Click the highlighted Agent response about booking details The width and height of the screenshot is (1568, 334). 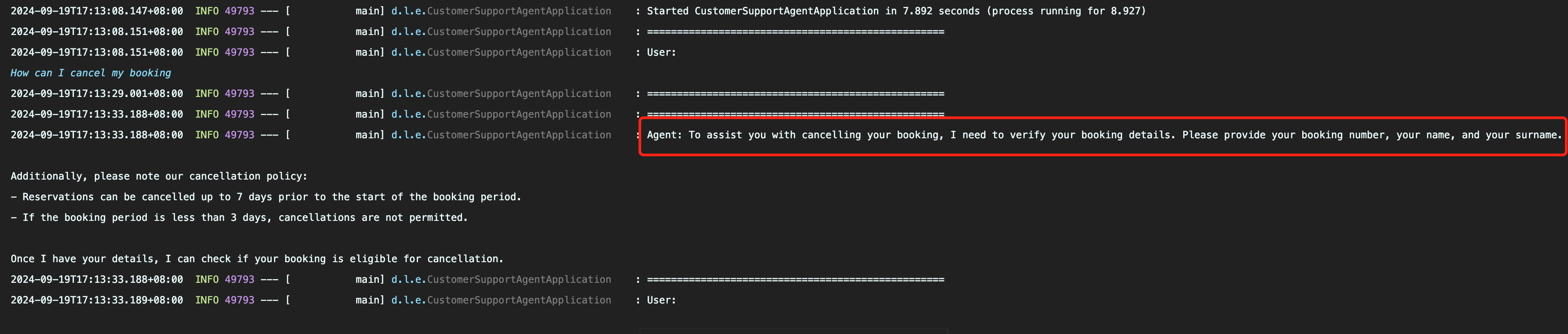pyautogui.click(x=1103, y=135)
